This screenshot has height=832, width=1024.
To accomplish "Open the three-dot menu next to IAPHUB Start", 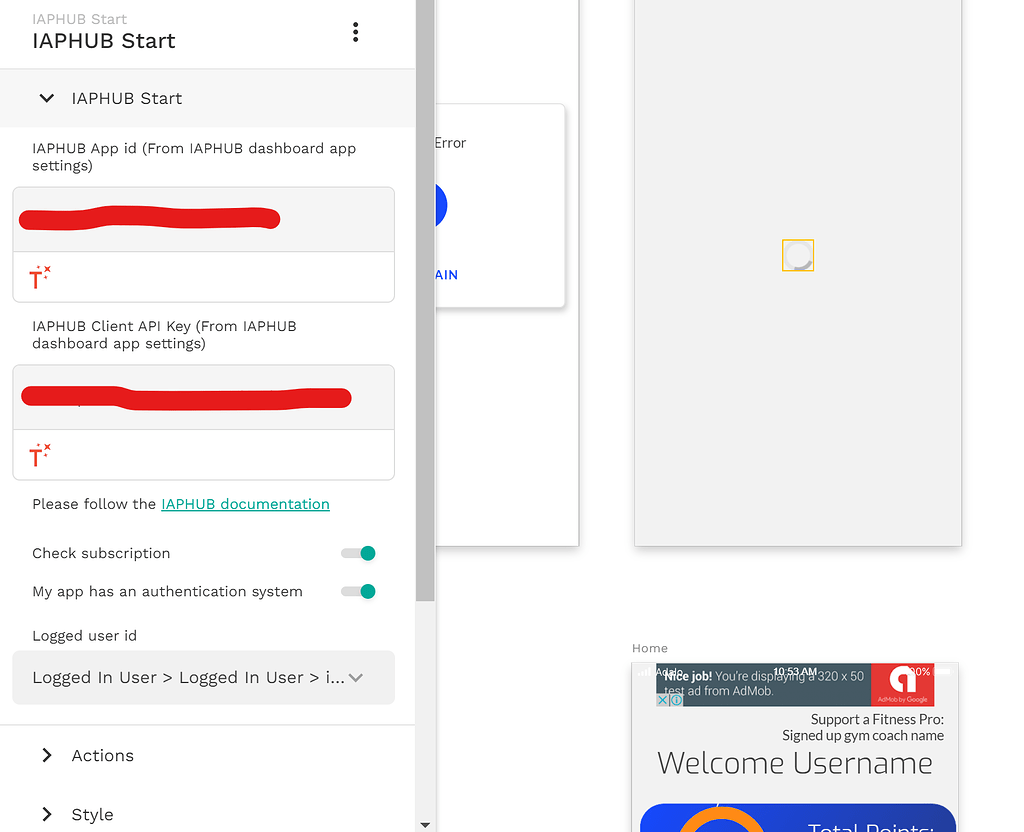I will coord(355,31).
